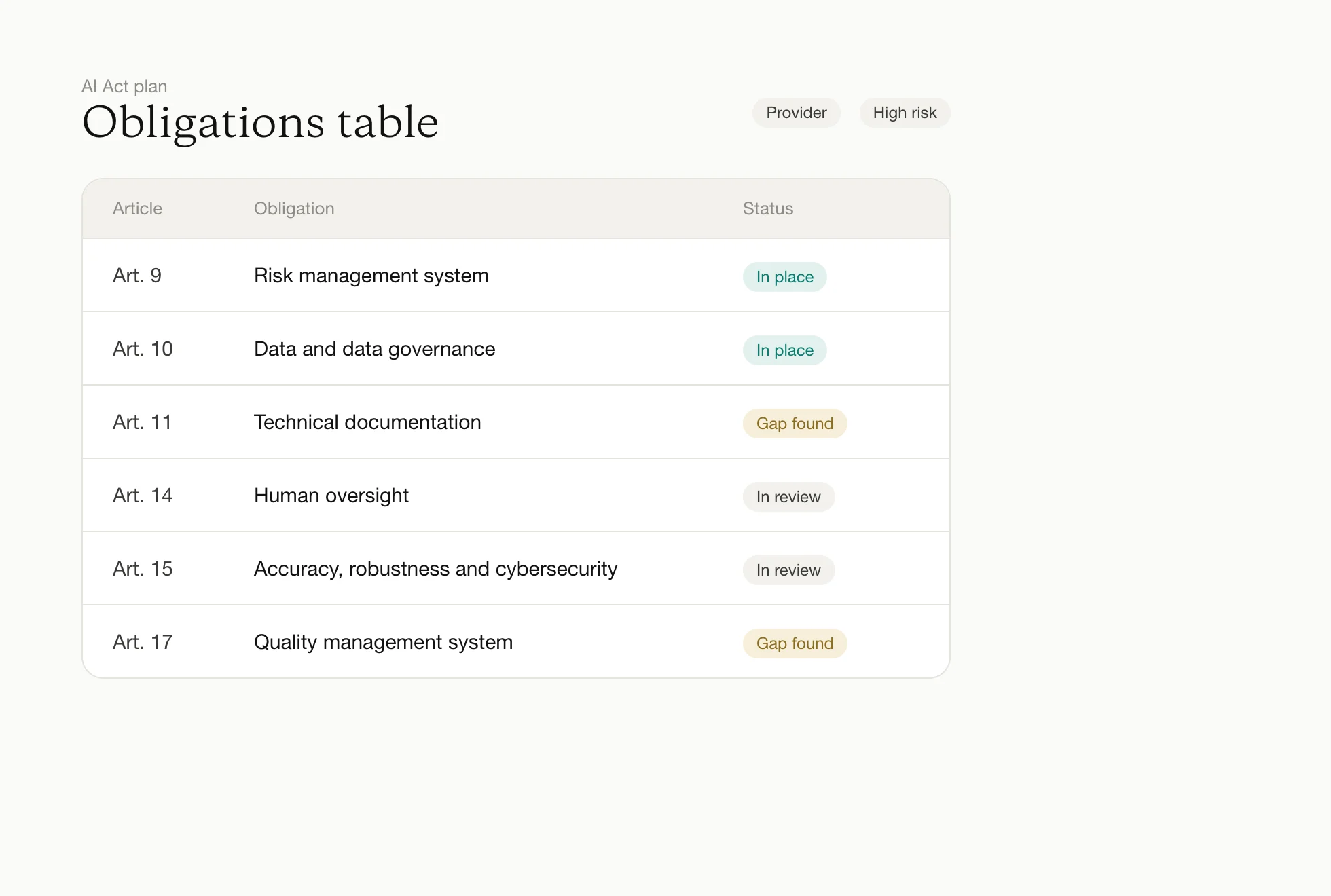Open Technical documentation obligation
Screen dimensions: 1331x896
pyautogui.click(x=367, y=422)
